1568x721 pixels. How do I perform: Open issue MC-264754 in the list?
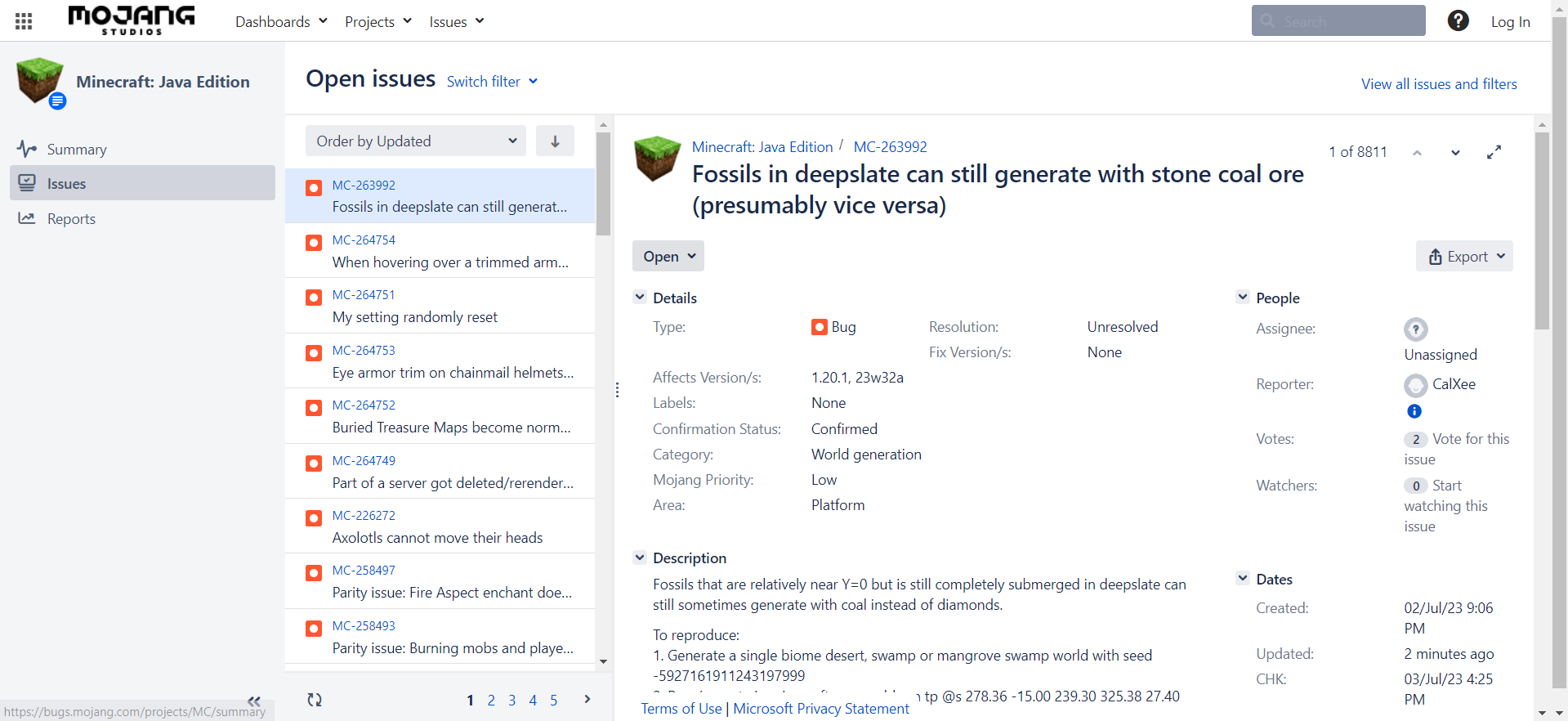pyautogui.click(x=440, y=251)
